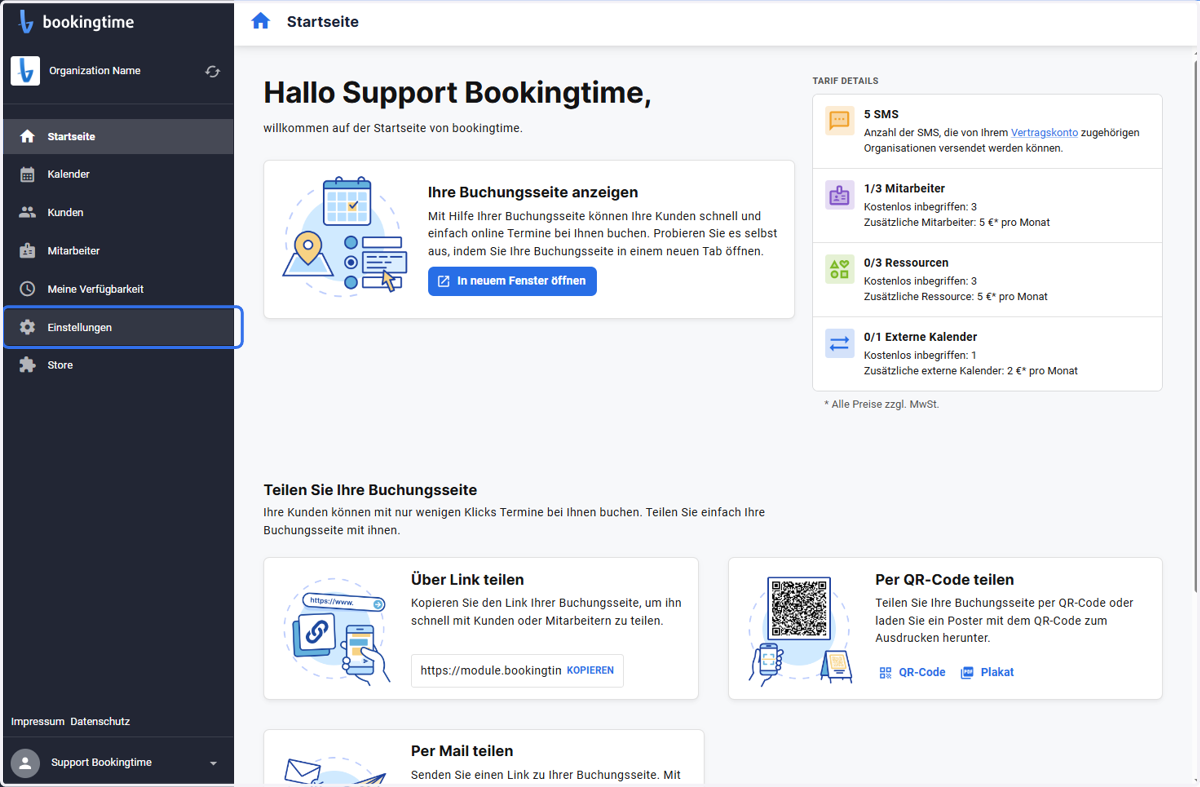The width and height of the screenshot is (1200, 787).
Task: Click the user avatar icon at sidebar bottom
Action: point(25,763)
